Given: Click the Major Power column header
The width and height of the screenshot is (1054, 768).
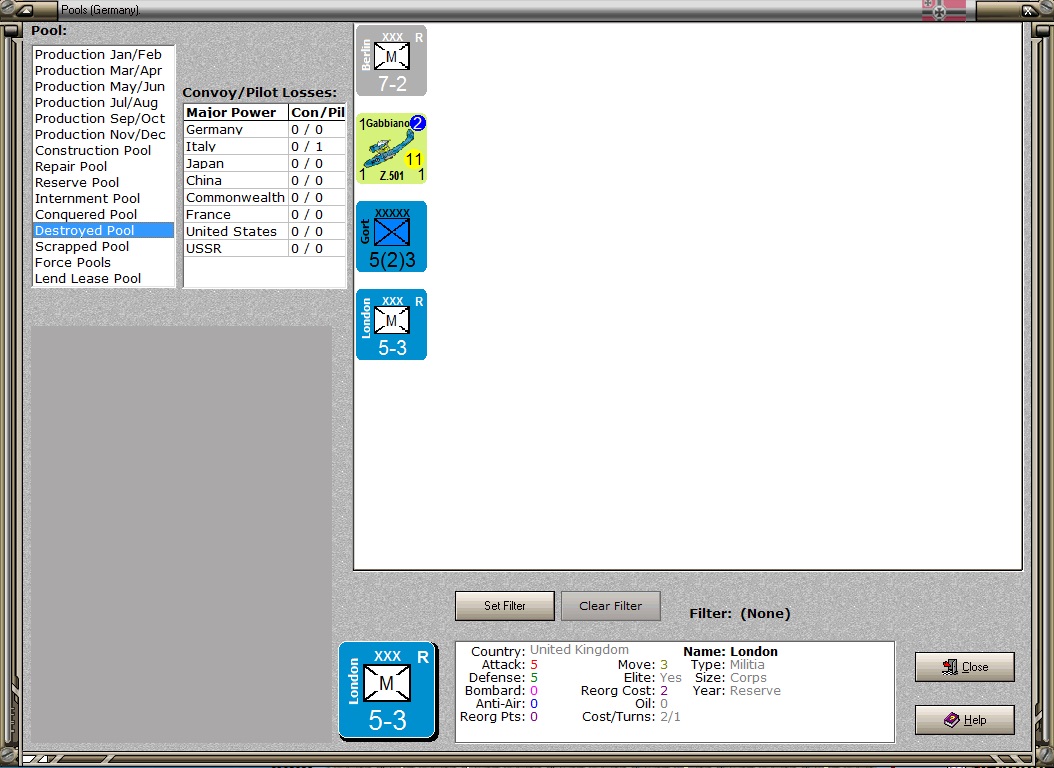Looking at the screenshot, I should [236, 112].
